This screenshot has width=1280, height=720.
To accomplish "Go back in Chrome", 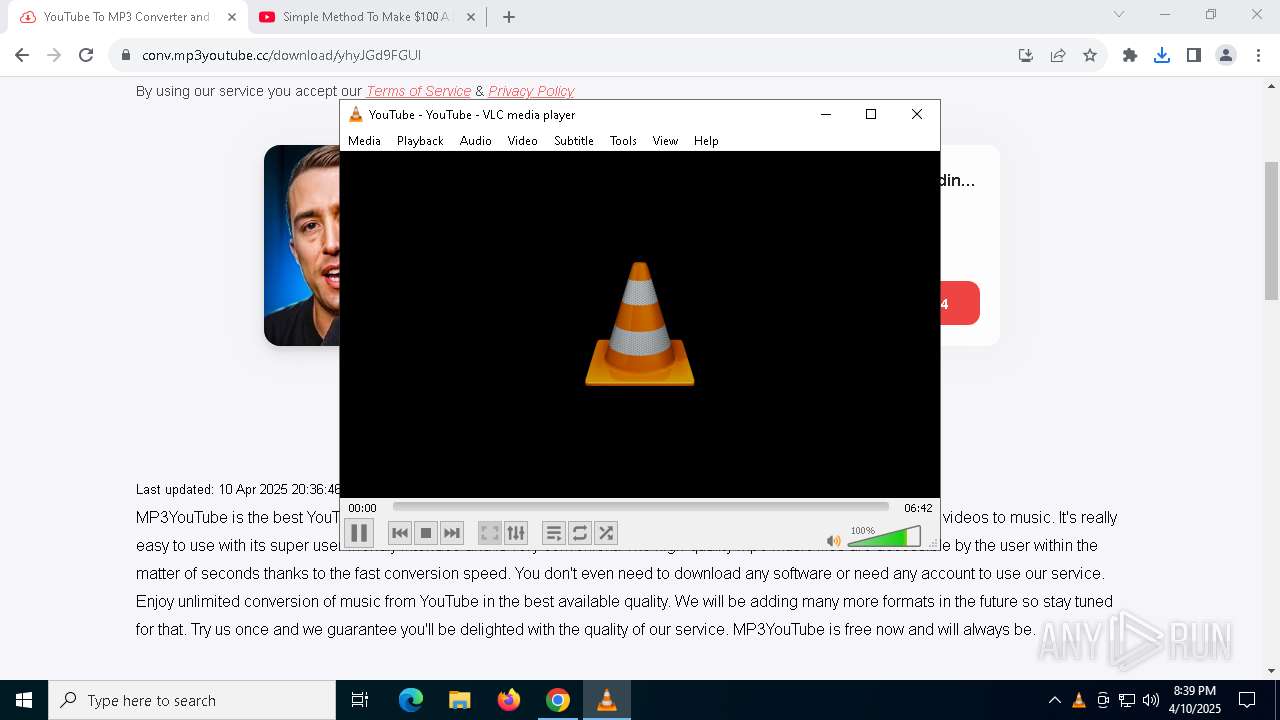I will pyautogui.click(x=22, y=55).
